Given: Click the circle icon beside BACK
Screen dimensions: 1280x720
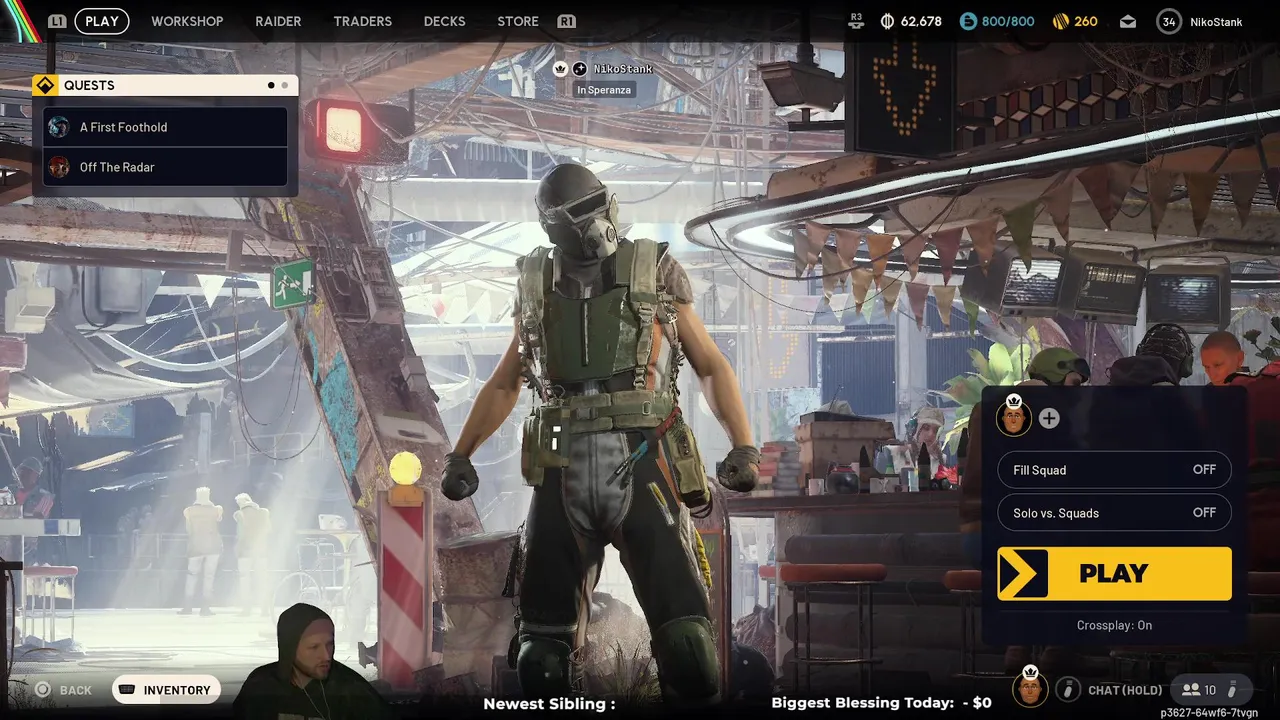Looking at the screenshot, I should pyautogui.click(x=42, y=690).
